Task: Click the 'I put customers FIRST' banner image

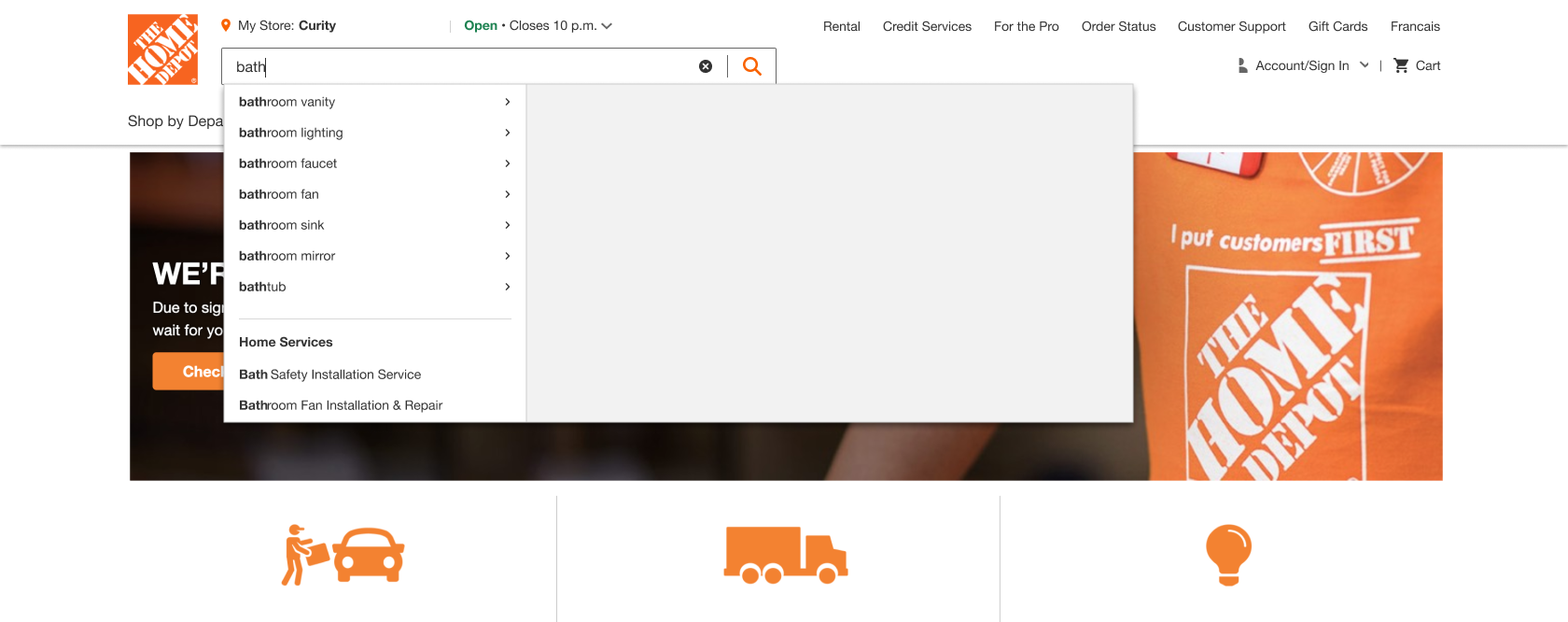Action: tap(1288, 317)
